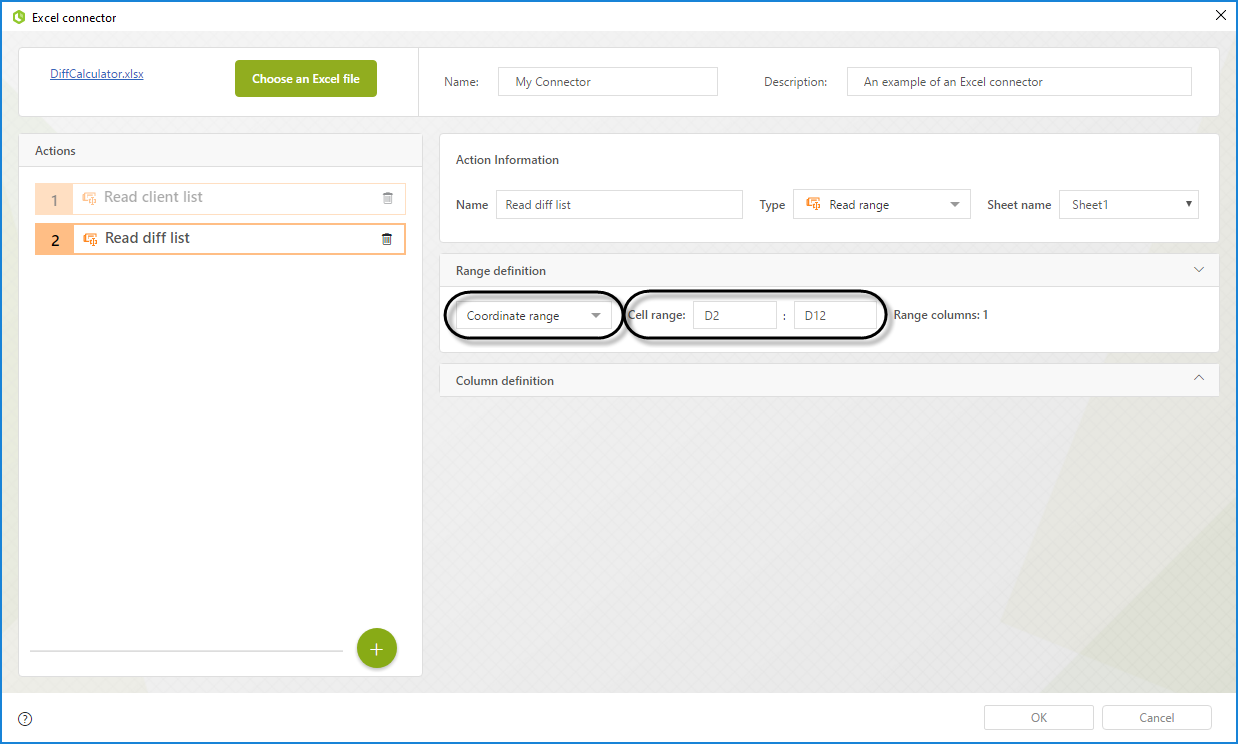The height and width of the screenshot is (744, 1238).
Task: Expand the Column definition section
Action: (1199, 379)
